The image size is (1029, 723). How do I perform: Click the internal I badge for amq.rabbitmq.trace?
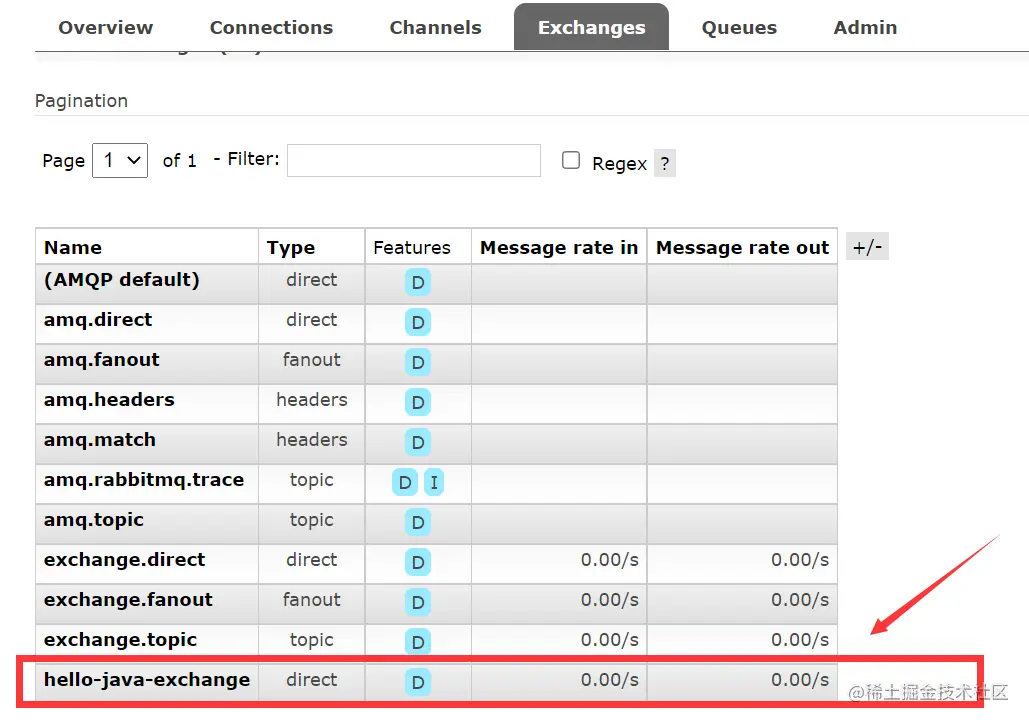tap(434, 482)
